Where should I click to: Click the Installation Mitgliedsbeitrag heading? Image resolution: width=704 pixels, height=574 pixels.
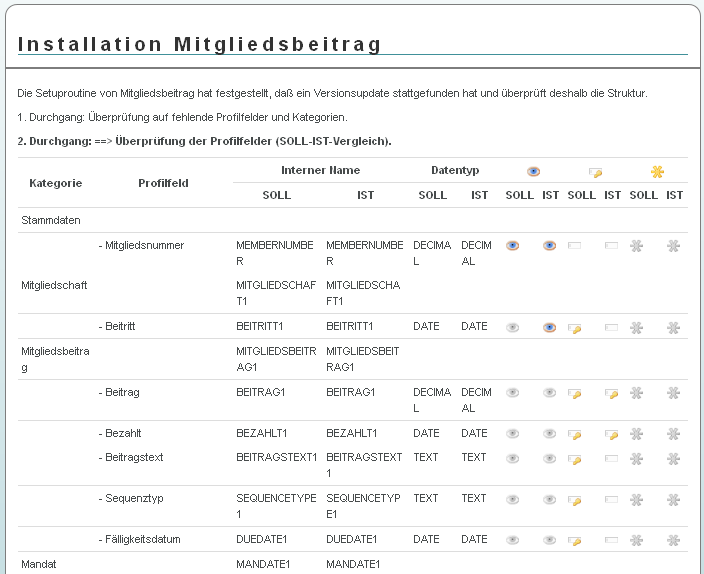(x=200, y=44)
